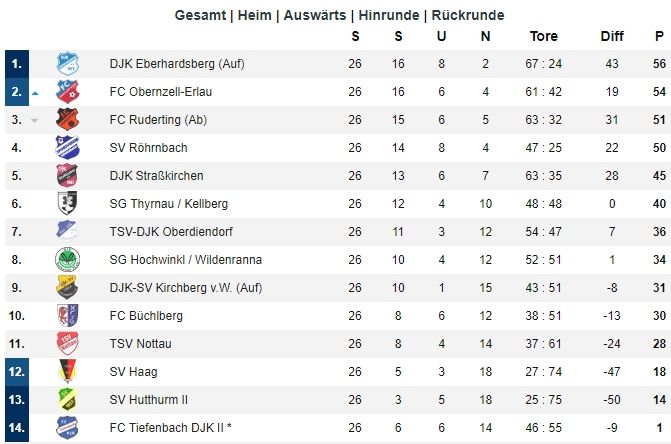Select the Hinrunde table view
The width and height of the screenshot is (671, 444).
pos(389,15)
